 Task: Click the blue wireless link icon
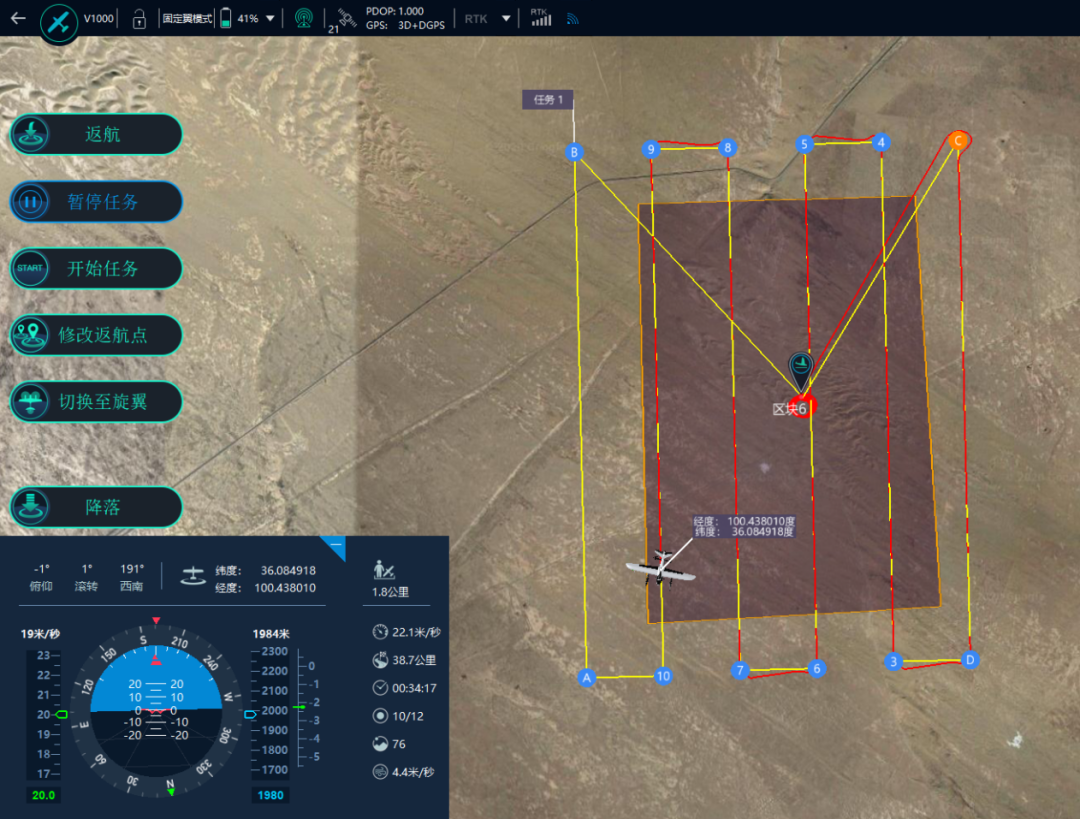click(573, 18)
